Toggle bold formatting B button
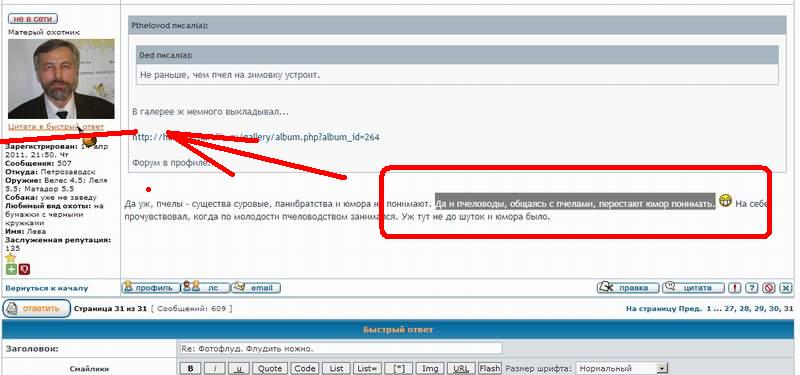This screenshot has height=375, width=800. [x=190, y=368]
